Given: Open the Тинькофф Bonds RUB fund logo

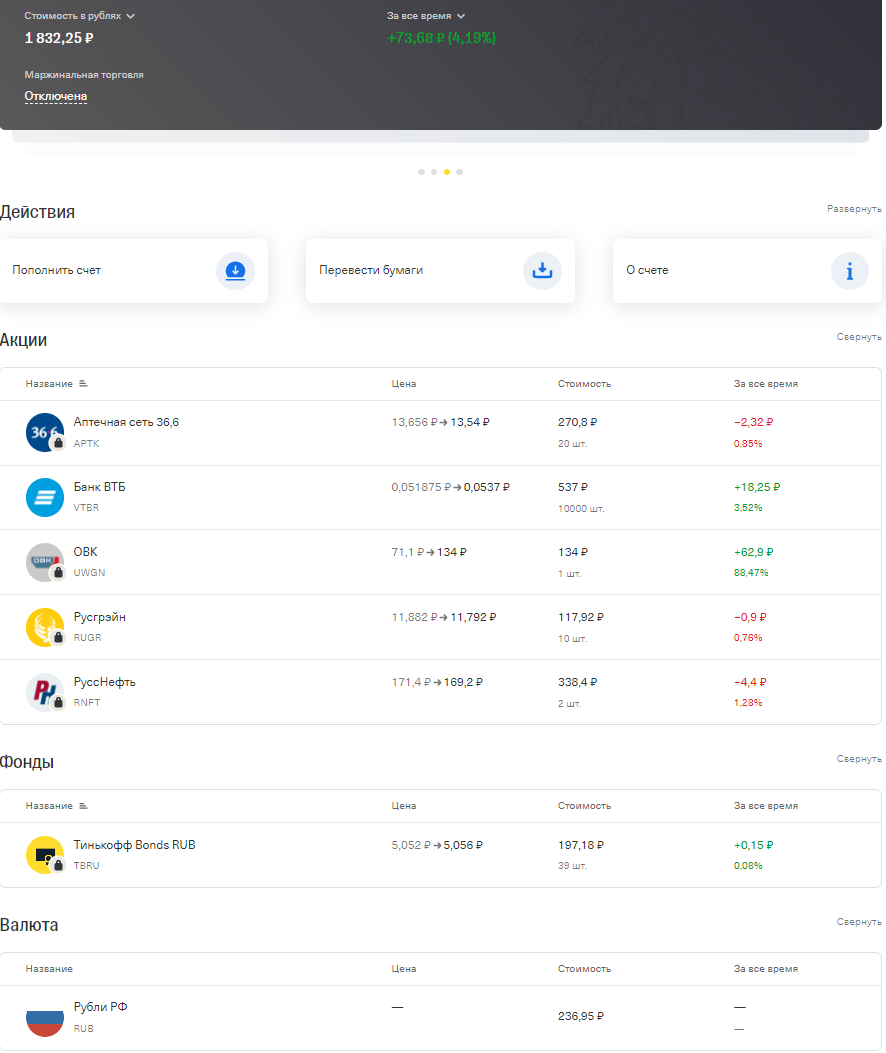Looking at the screenshot, I should point(45,855).
